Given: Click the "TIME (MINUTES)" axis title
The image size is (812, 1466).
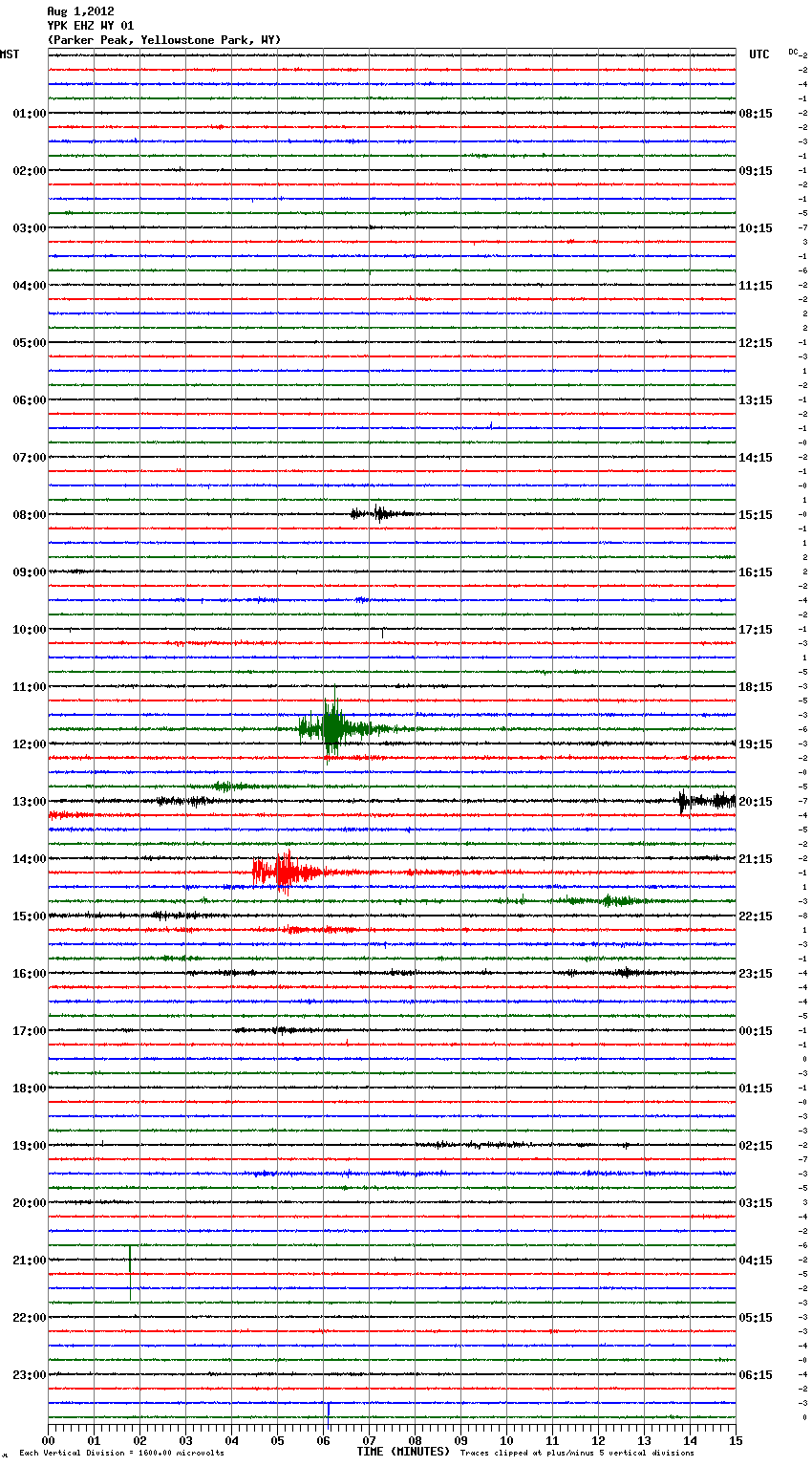Looking at the screenshot, I should (x=403, y=1452).
